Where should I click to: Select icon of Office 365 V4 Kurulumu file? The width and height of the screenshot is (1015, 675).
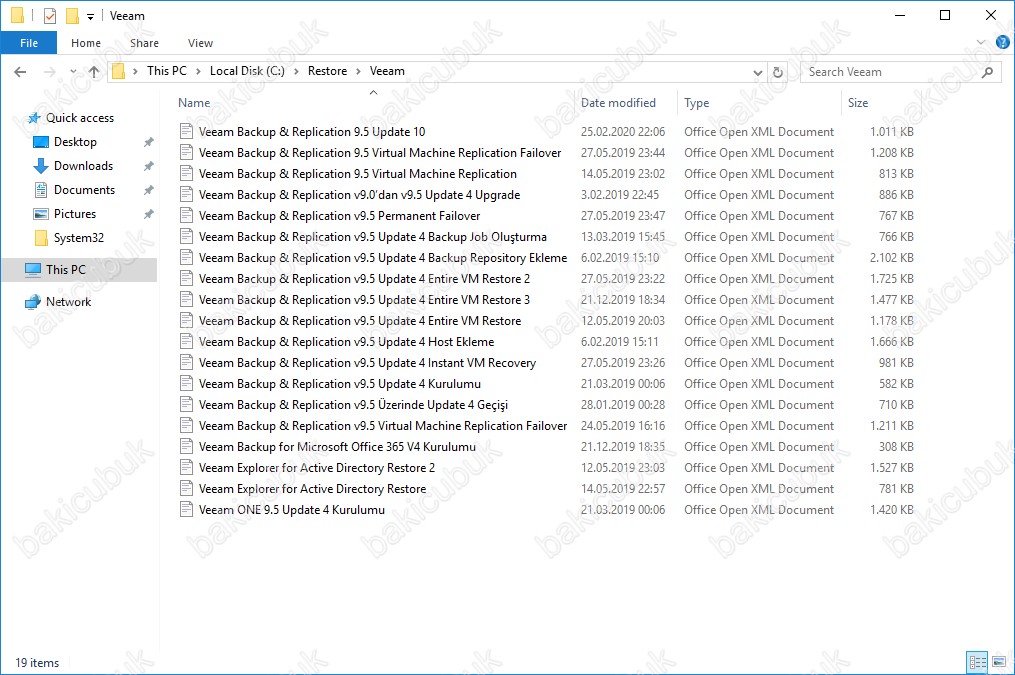pyautogui.click(x=186, y=447)
